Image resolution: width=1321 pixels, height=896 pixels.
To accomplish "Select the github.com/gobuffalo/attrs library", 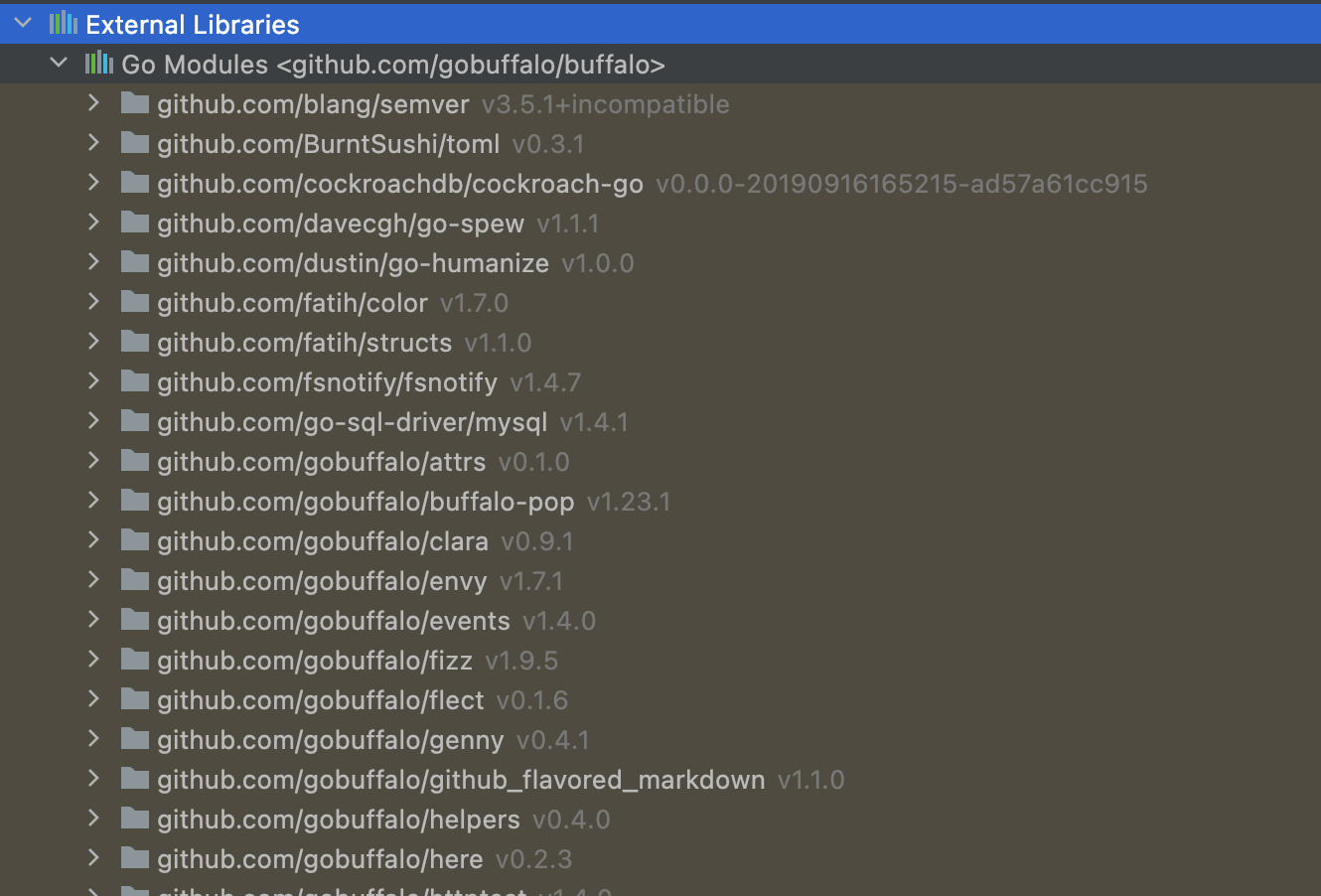I will [321, 461].
